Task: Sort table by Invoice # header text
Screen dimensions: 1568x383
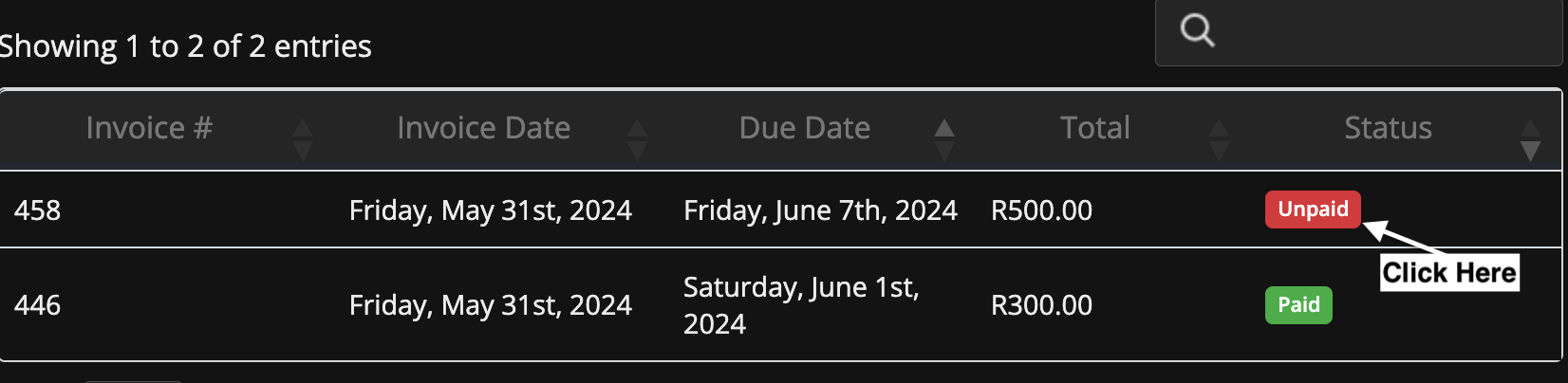Action: [149, 128]
